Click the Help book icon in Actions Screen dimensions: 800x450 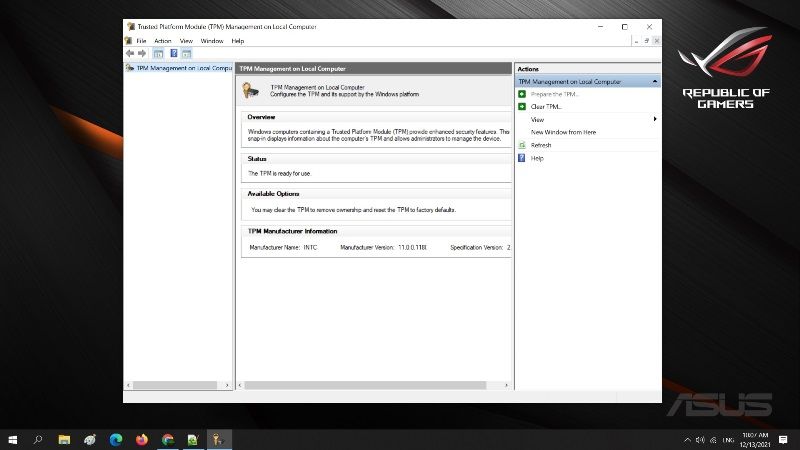pyautogui.click(x=522, y=158)
